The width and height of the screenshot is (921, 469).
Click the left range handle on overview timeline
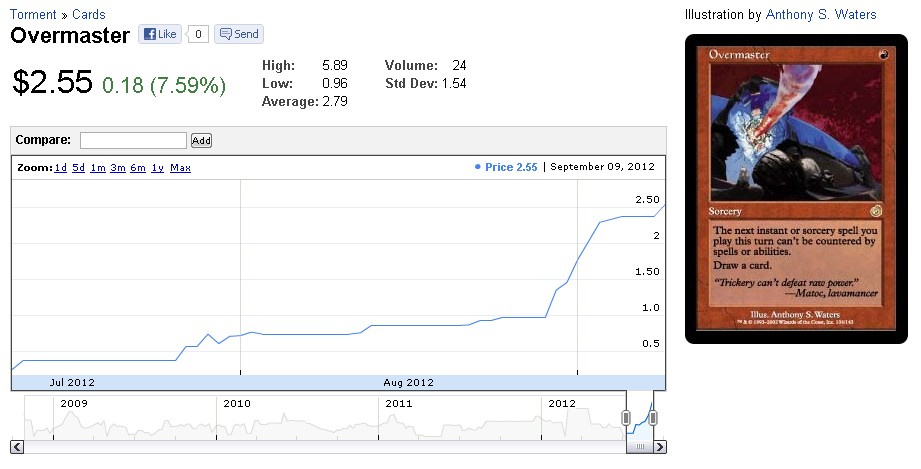(627, 418)
